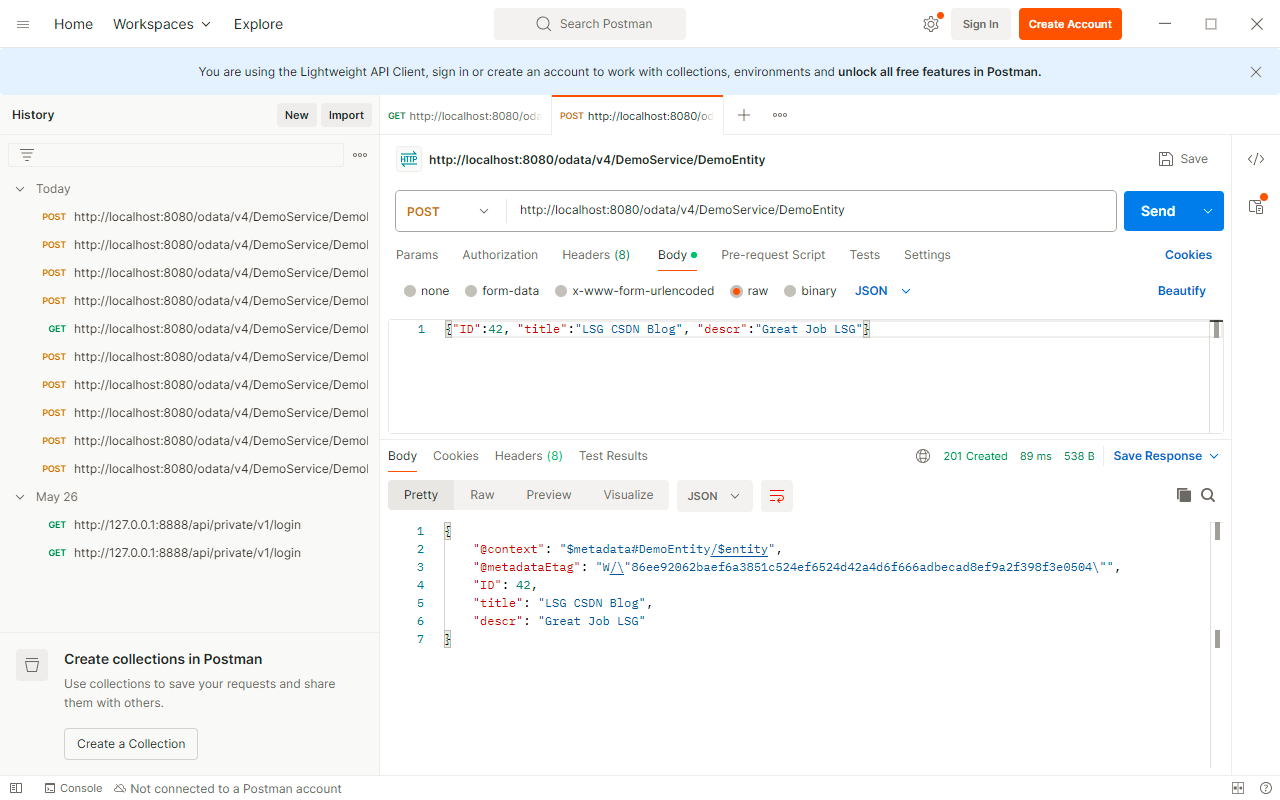Image resolution: width=1280 pixels, height=800 pixels.
Task: Click the Import button
Action: tap(346, 115)
